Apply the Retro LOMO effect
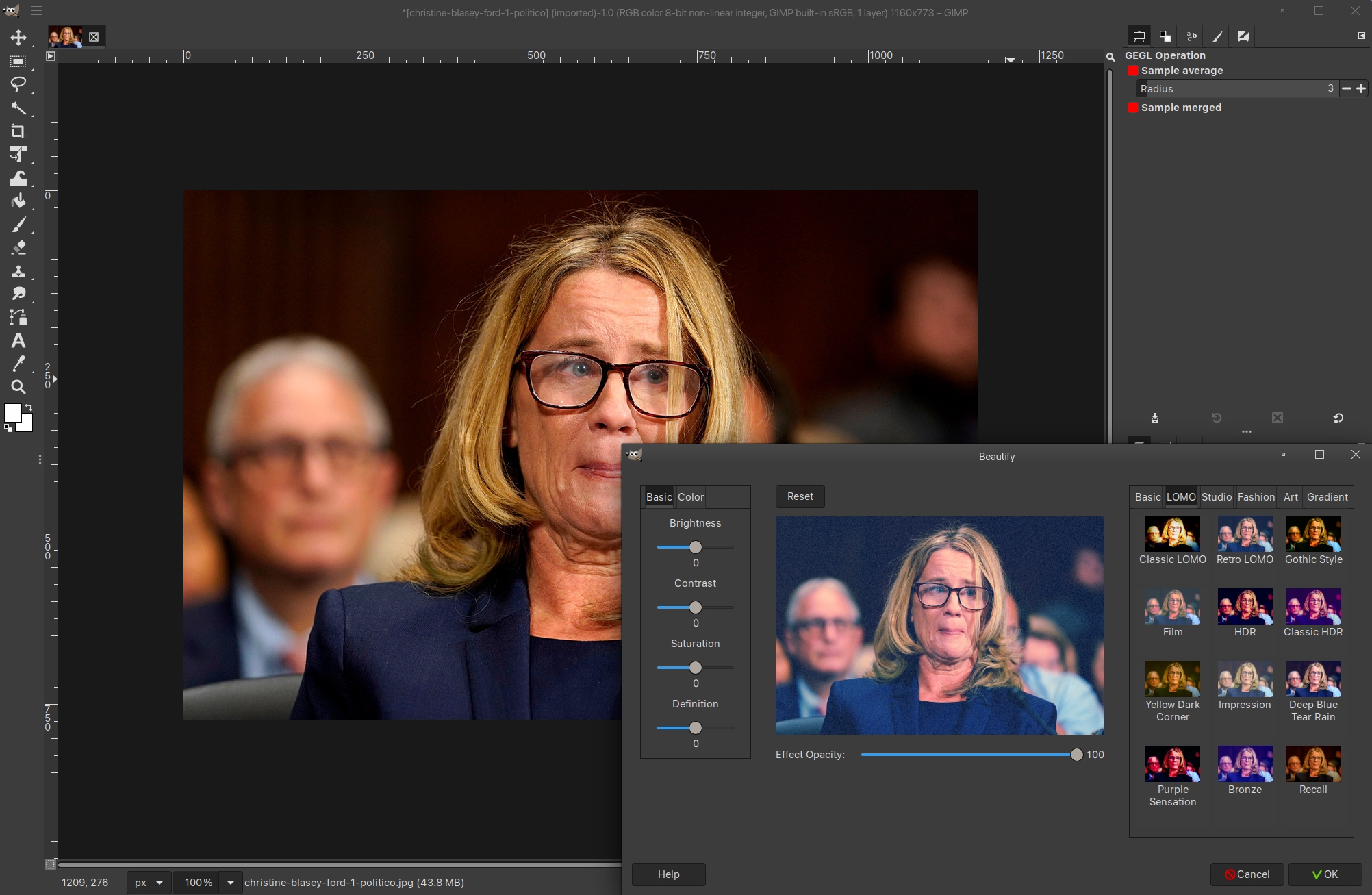The width and height of the screenshot is (1372, 895). 1245,541
